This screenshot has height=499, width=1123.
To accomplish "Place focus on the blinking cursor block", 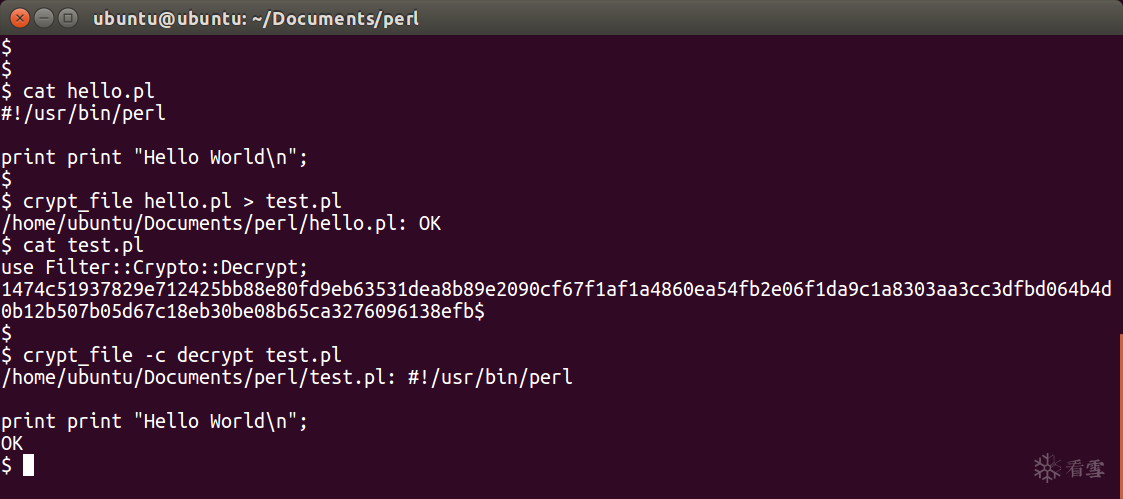I will 28,465.
